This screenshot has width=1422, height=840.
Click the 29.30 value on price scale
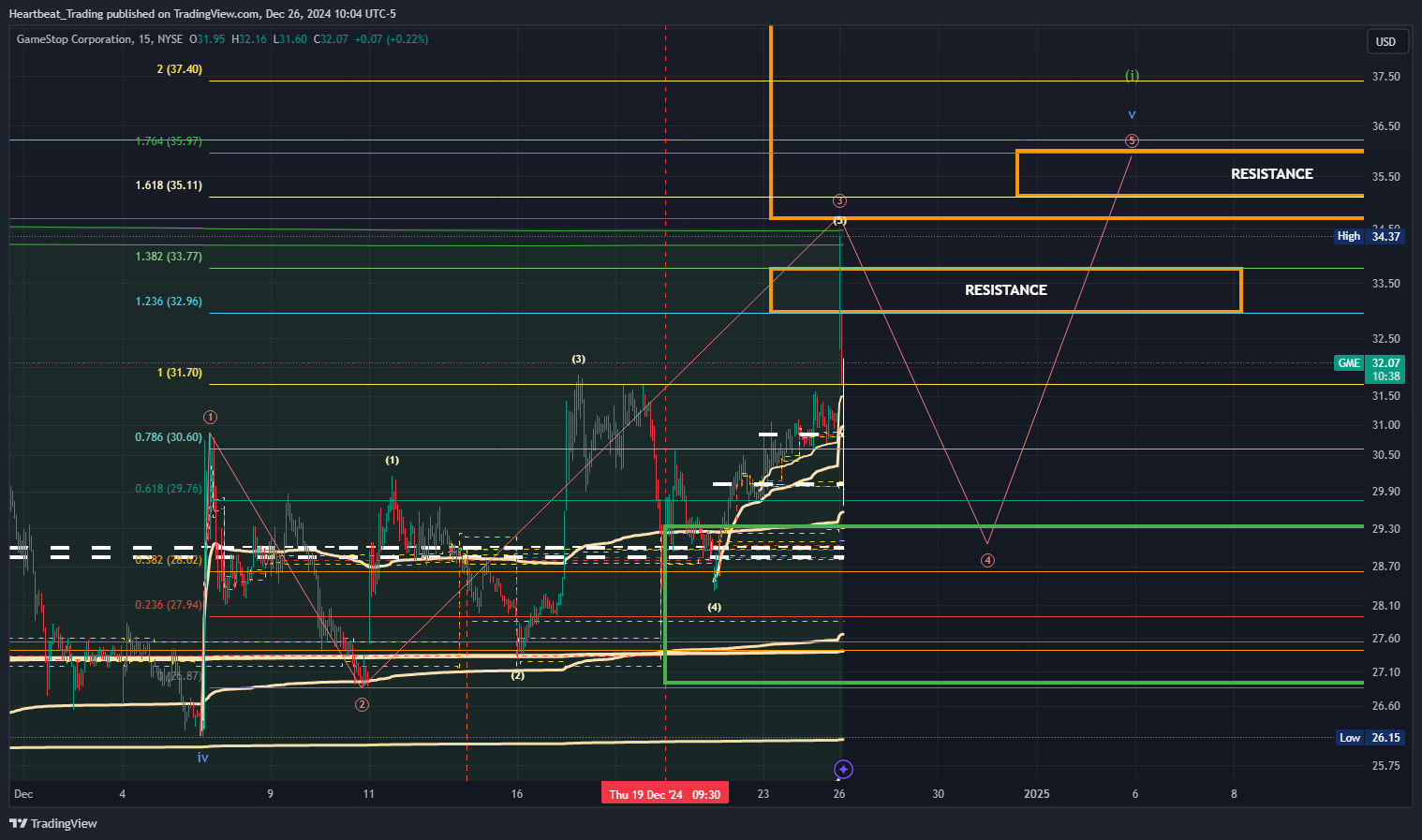coord(1386,529)
